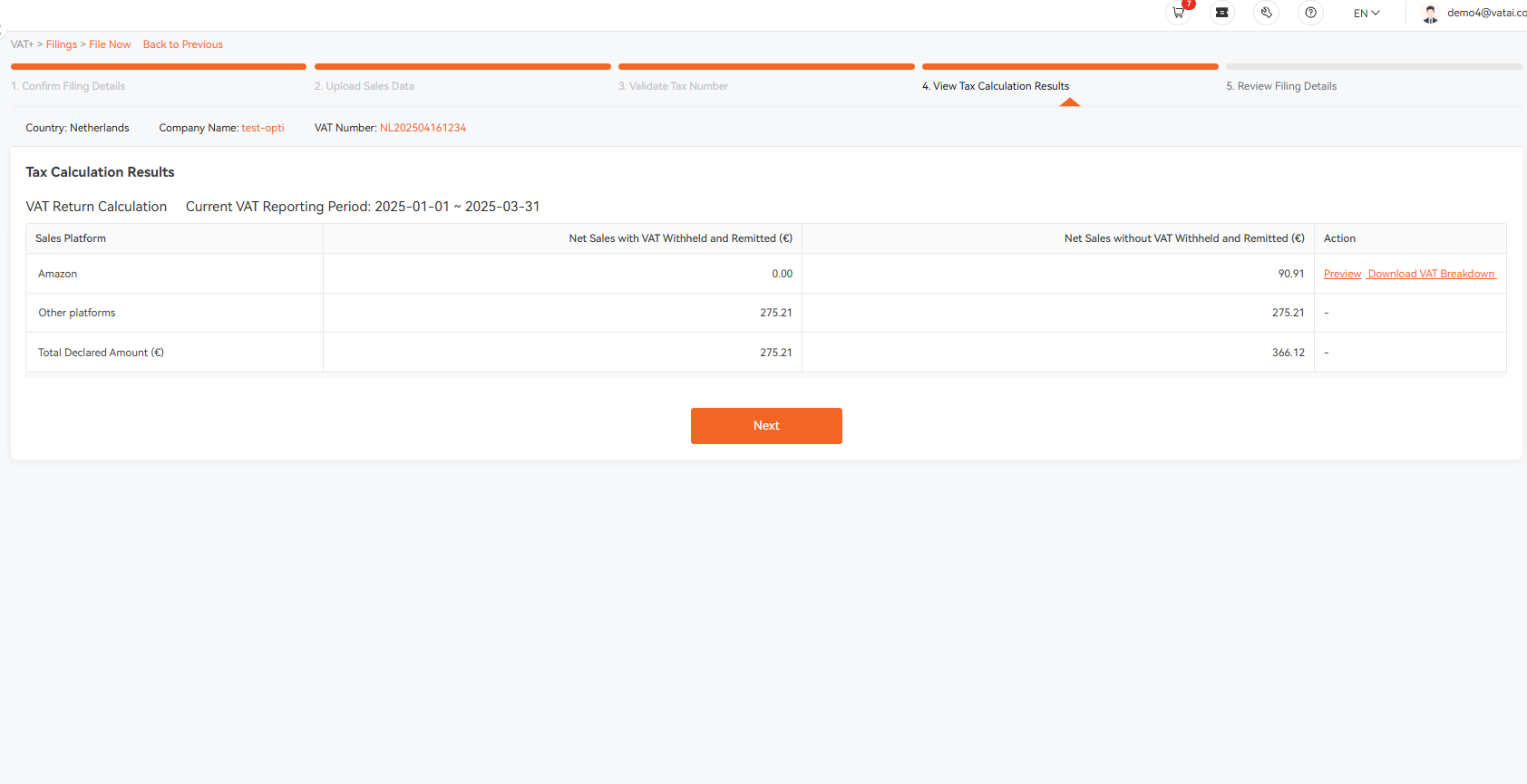This screenshot has width=1527, height=784.
Task: Click the step 3 orange progress bar
Action: click(x=766, y=66)
